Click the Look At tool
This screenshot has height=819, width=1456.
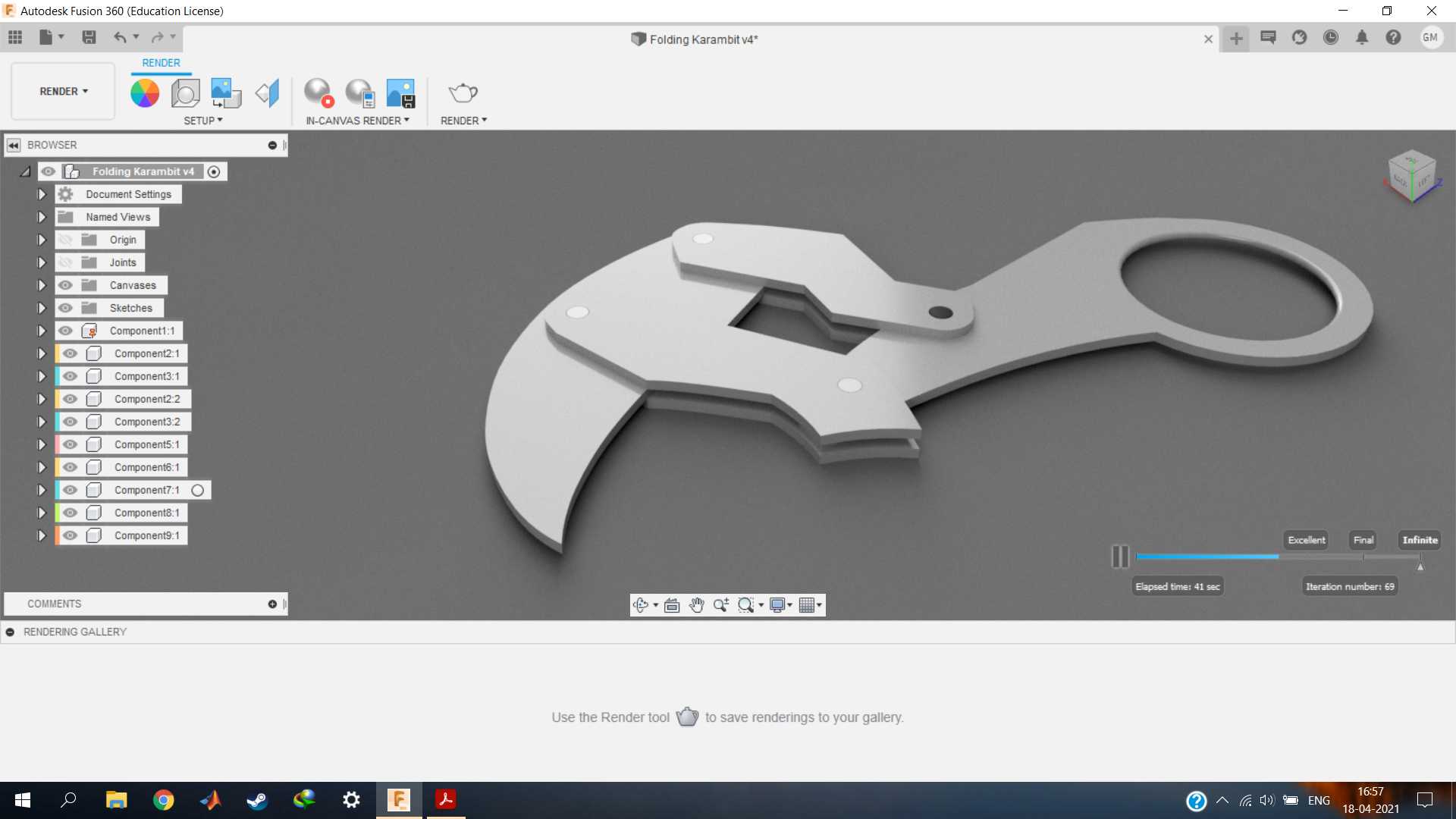coord(672,605)
